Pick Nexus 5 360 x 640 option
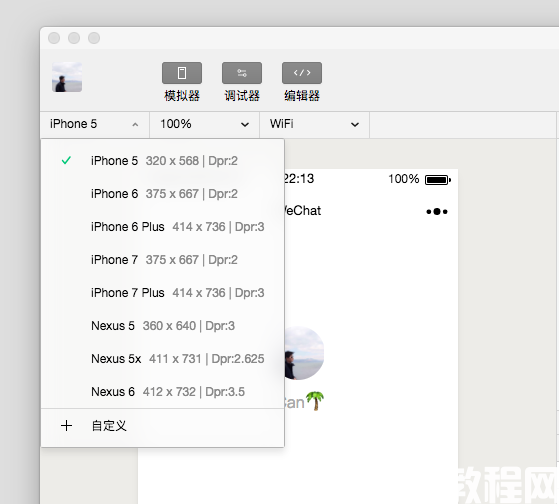This screenshot has width=559, height=504. (163, 326)
